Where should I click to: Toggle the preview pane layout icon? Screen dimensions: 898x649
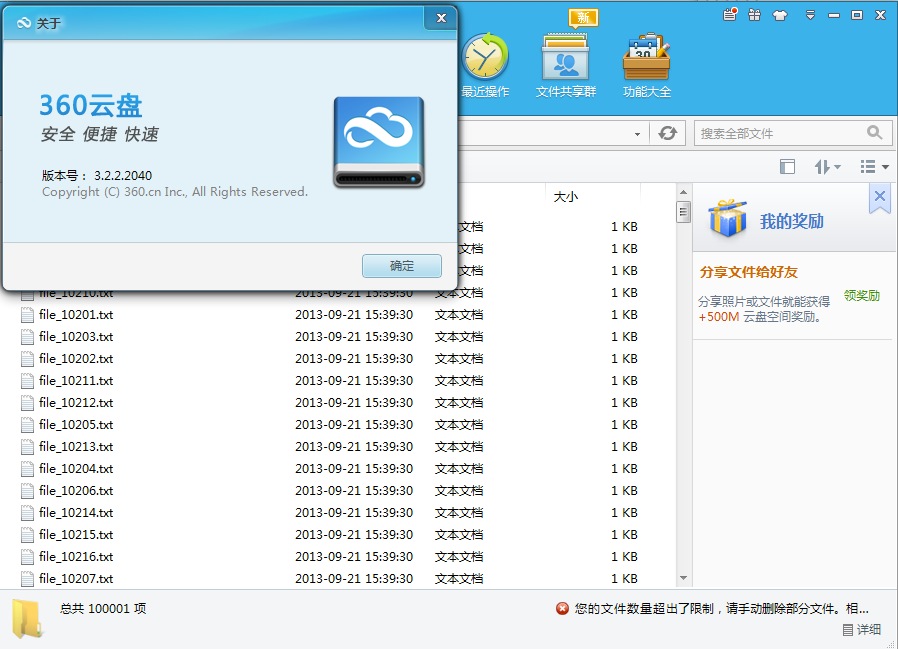pos(787,167)
